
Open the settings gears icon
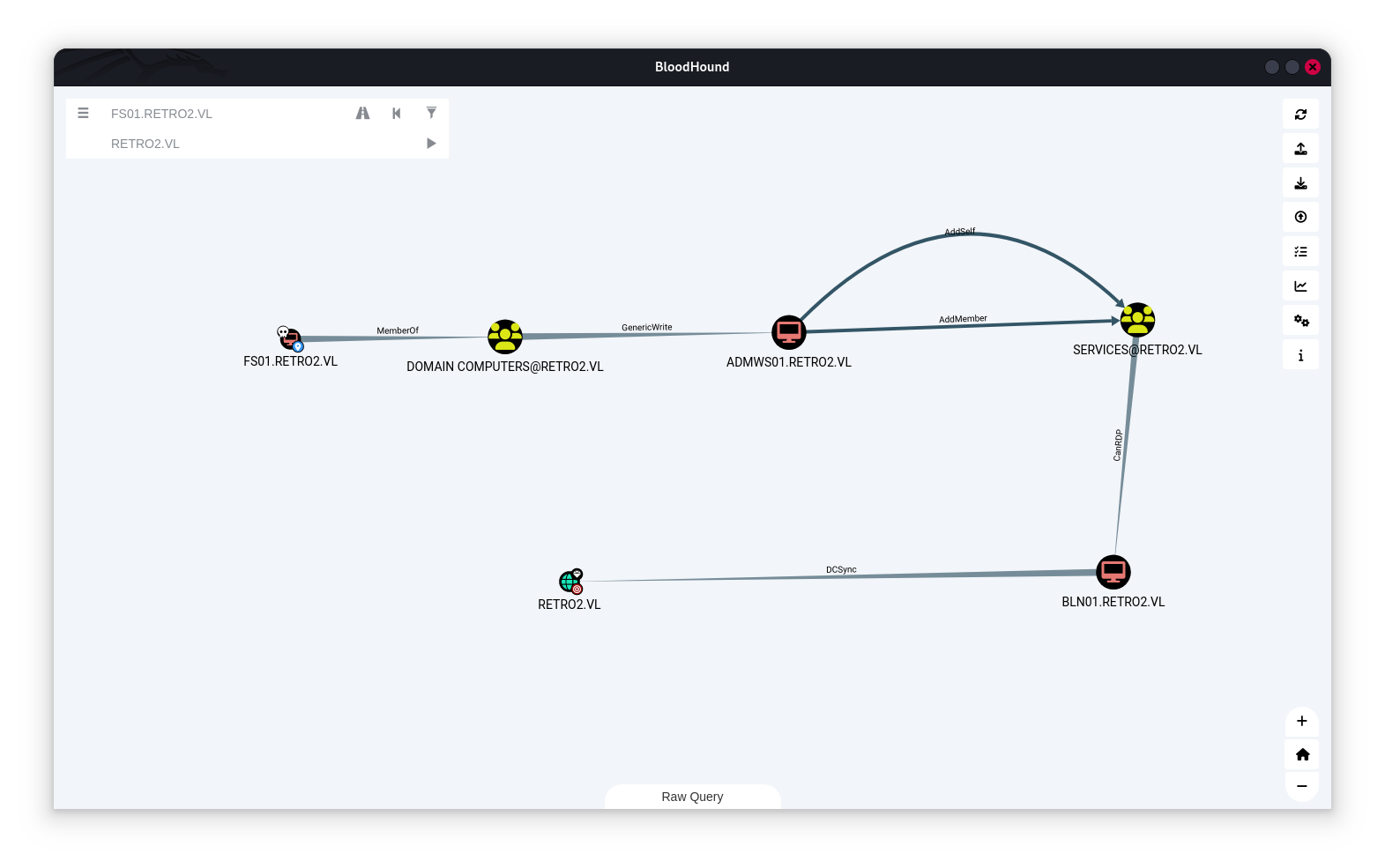click(1300, 321)
